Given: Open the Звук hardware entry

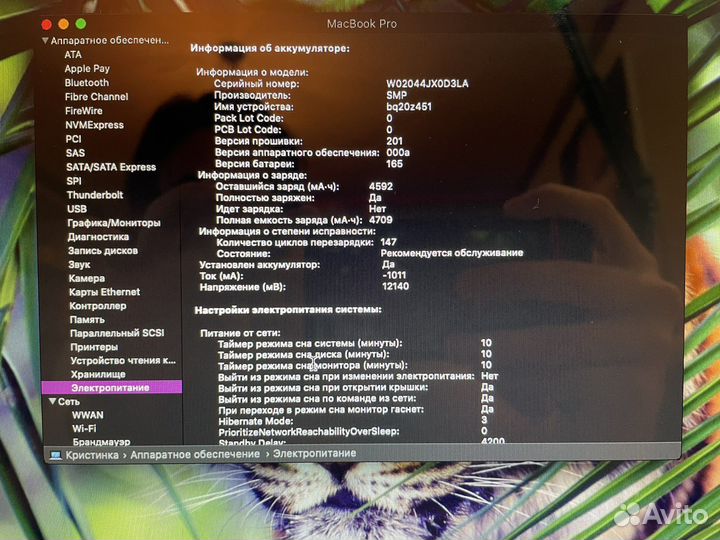Looking at the screenshot, I should 79,264.
